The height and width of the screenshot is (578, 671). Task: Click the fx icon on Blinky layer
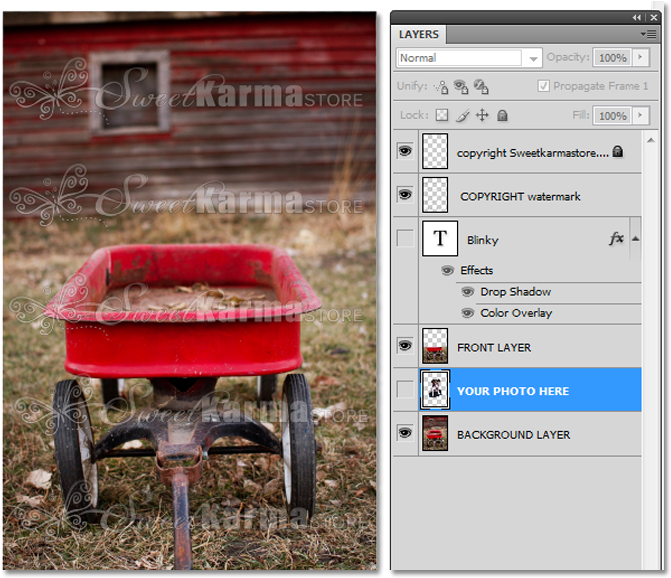point(616,238)
